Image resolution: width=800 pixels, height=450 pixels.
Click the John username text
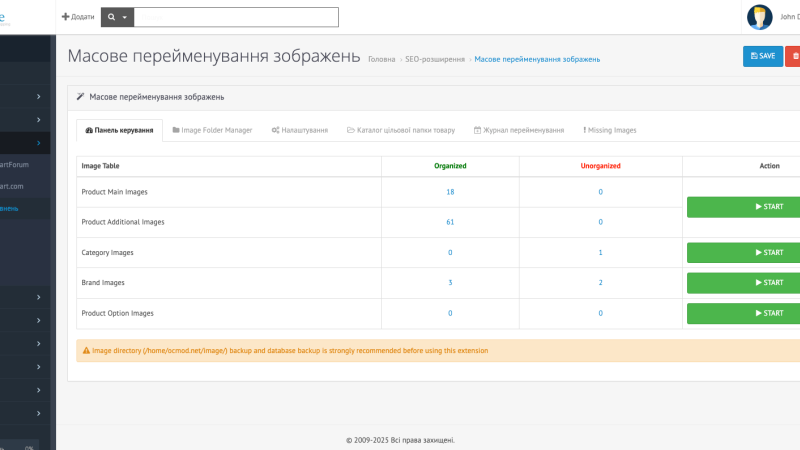(790, 17)
